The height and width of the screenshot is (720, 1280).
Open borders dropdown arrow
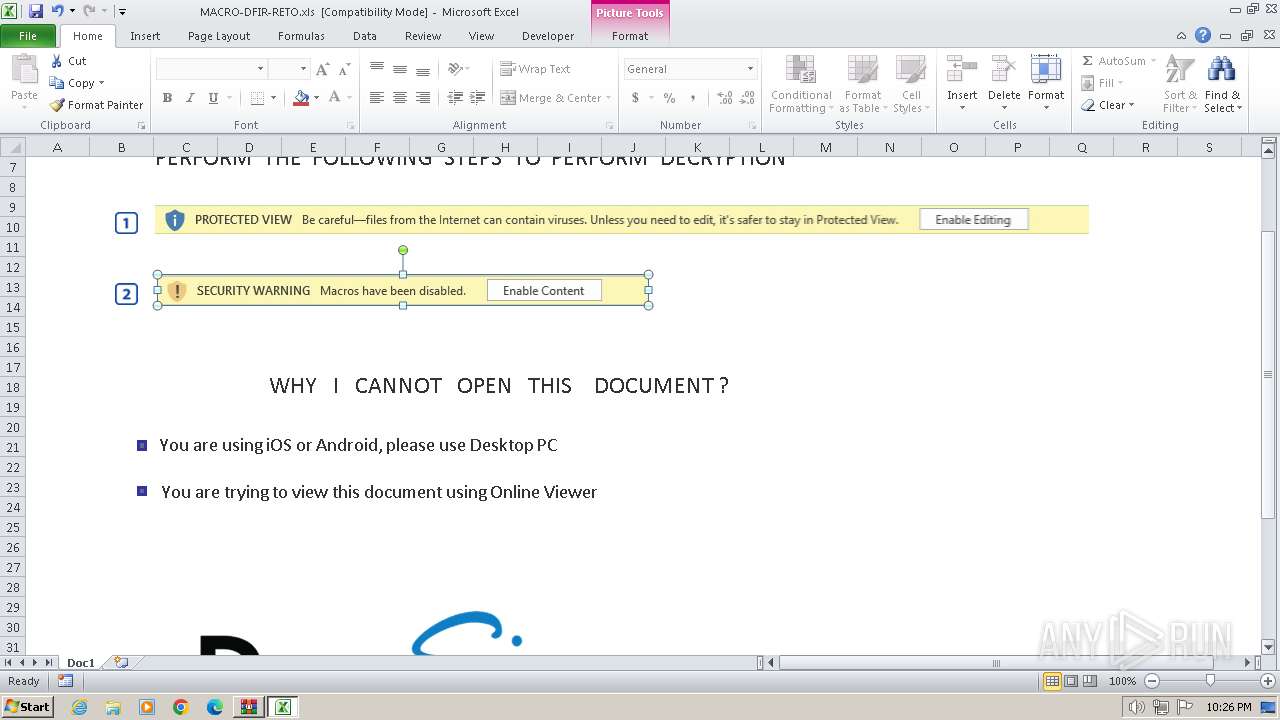pyautogui.click(x=273, y=98)
